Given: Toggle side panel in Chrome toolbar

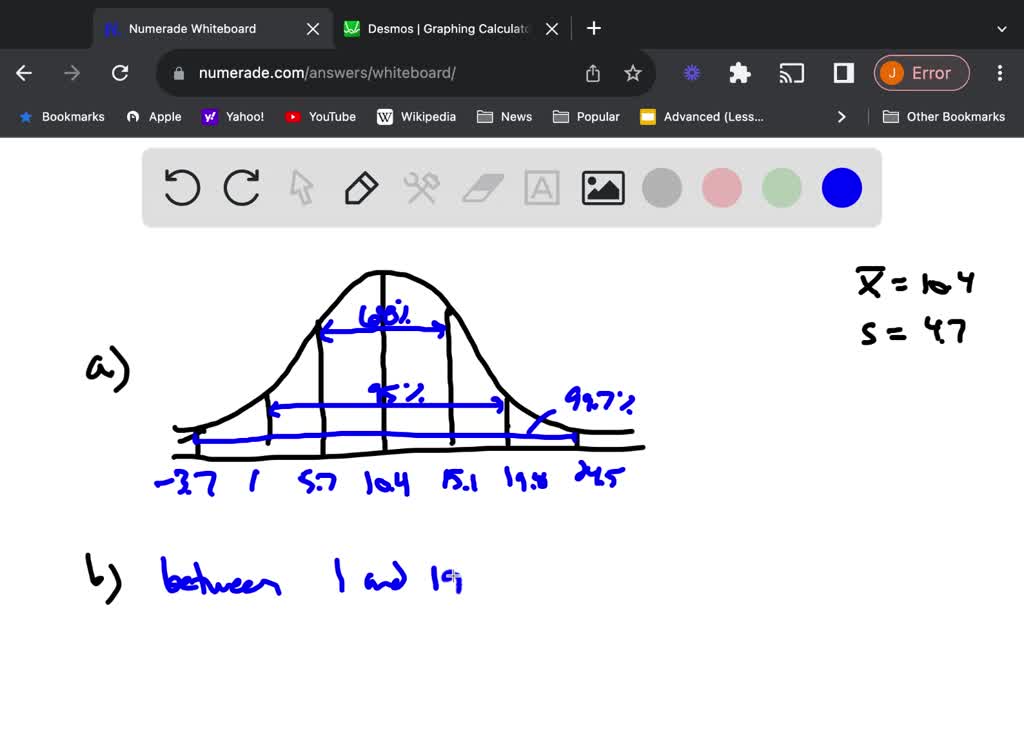Looking at the screenshot, I should click(x=843, y=73).
